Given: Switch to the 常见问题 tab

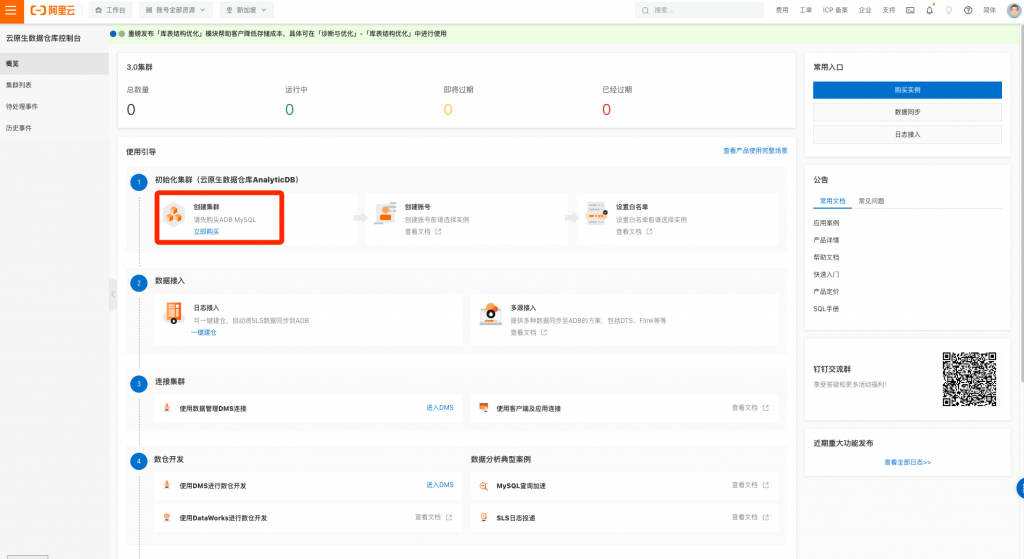Looking at the screenshot, I should pyautogui.click(x=871, y=201).
